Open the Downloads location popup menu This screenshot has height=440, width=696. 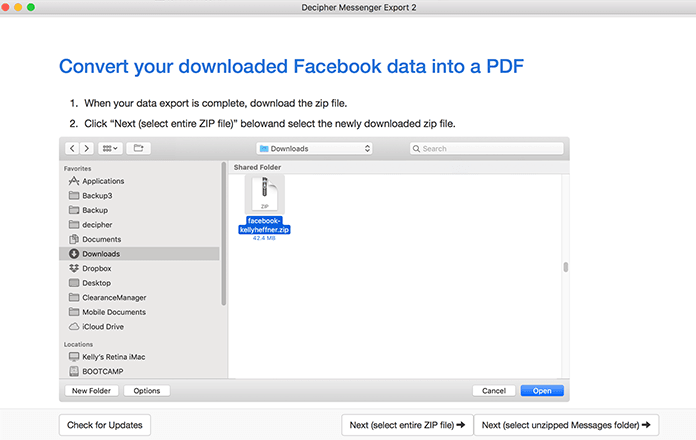coord(314,149)
